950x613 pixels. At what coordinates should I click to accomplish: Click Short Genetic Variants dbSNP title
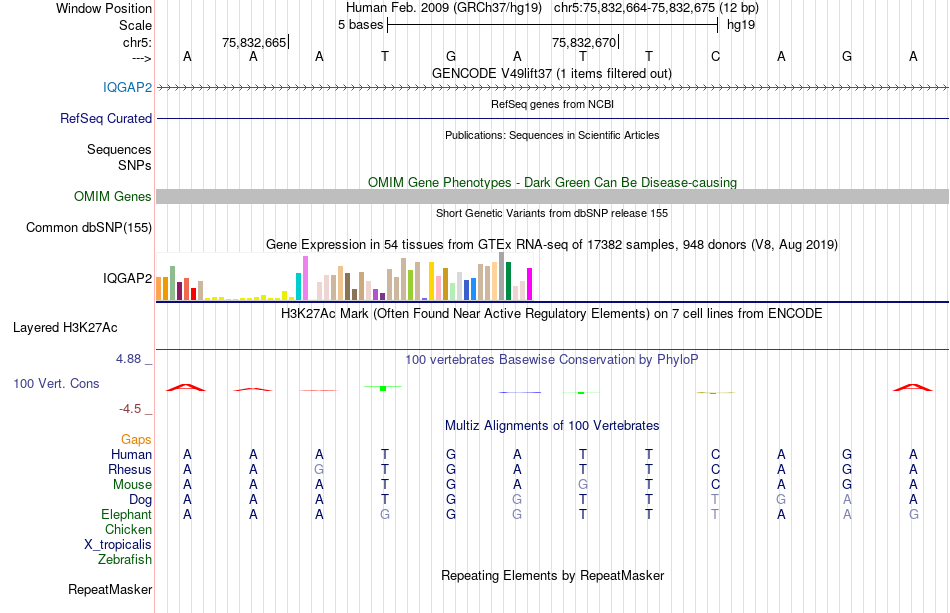551,213
